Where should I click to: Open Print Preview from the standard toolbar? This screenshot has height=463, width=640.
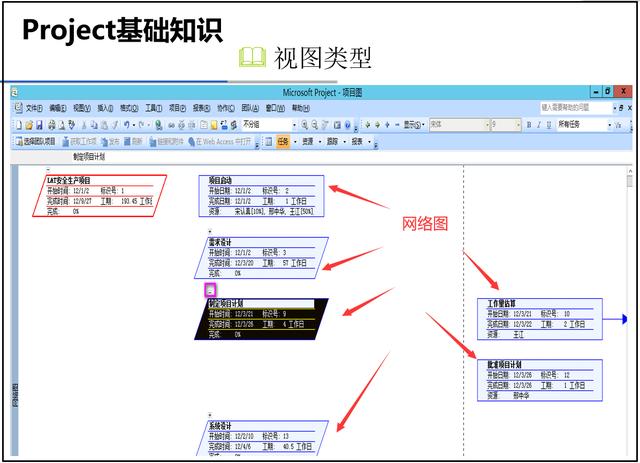point(61,125)
